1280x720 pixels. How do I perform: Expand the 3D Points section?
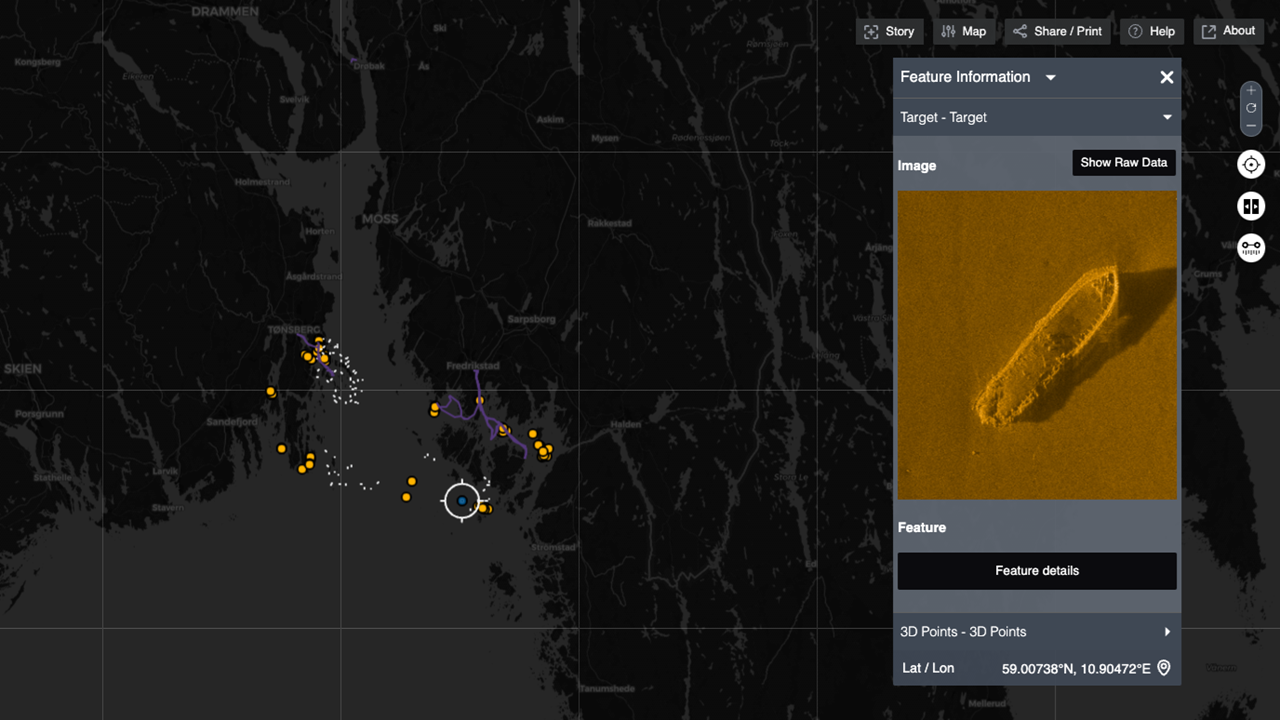[1166, 632]
